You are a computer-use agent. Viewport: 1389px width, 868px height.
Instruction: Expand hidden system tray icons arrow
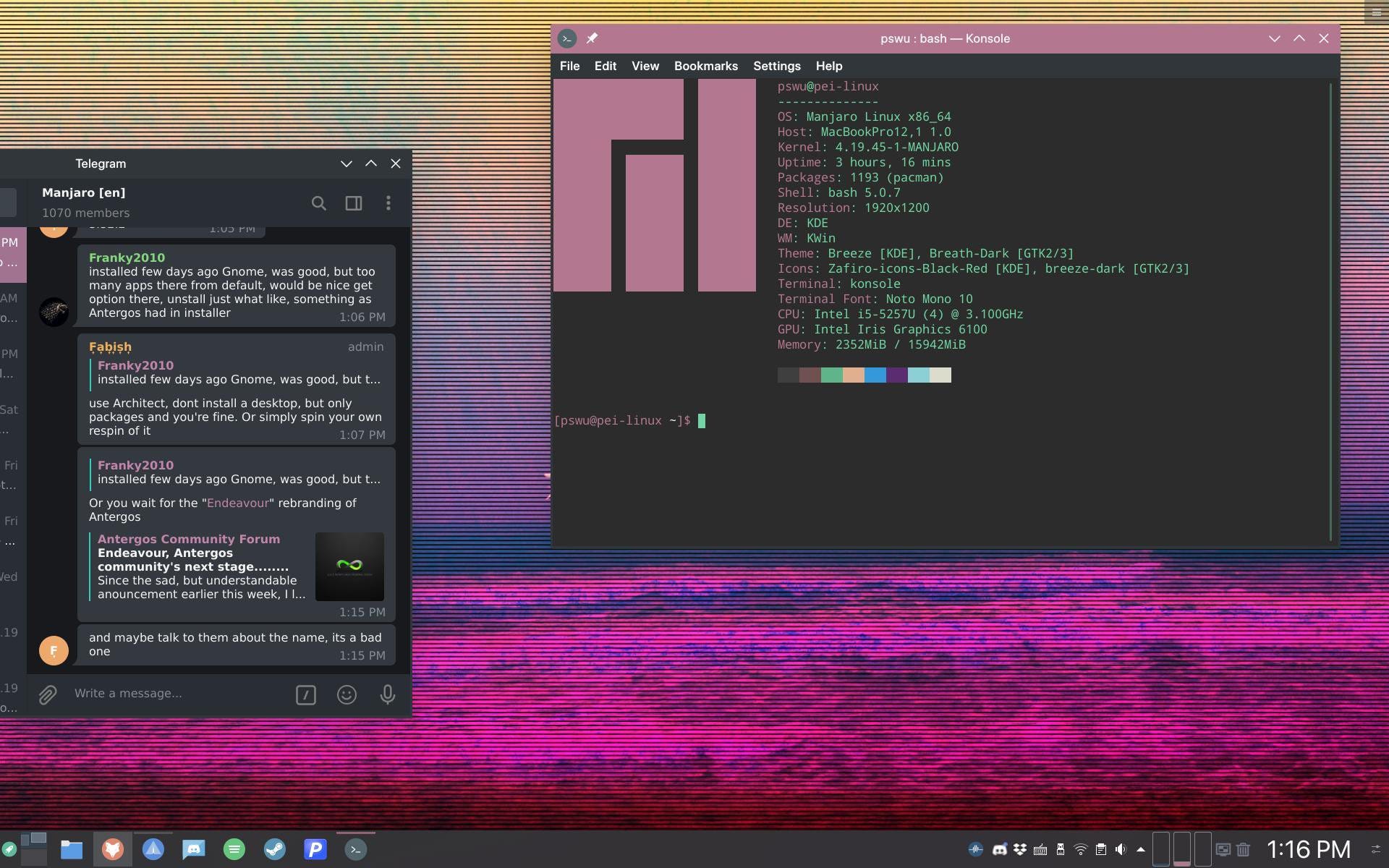coord(1141,849)
